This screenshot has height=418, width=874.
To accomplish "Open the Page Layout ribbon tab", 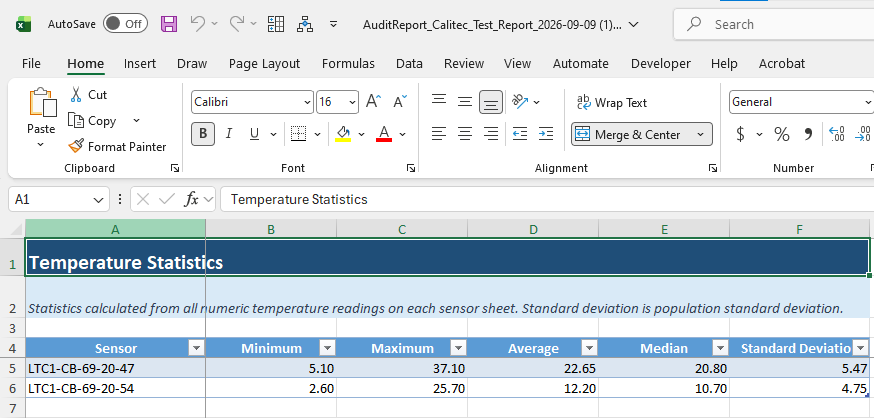I will pos(264,64).
